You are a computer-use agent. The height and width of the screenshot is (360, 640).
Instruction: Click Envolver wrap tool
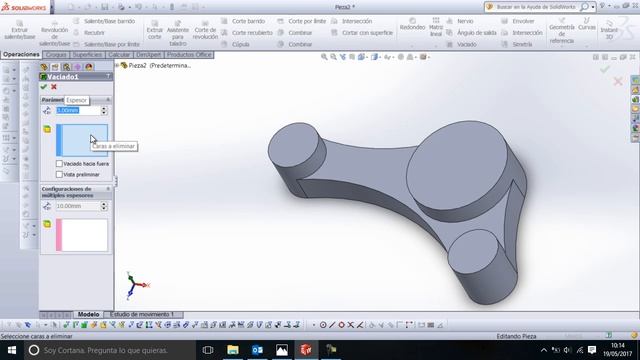pos(518,21)
